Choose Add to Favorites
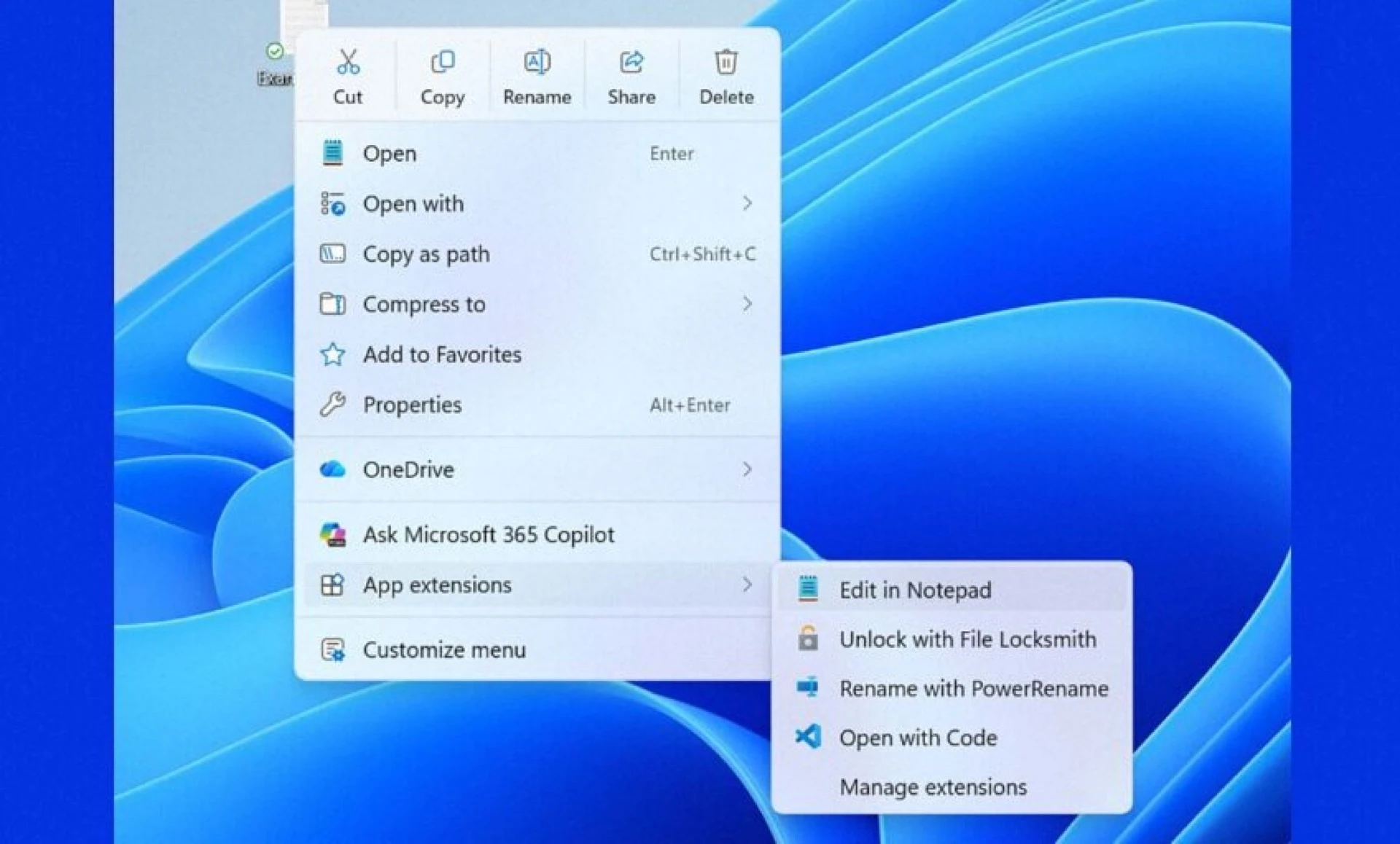The height and width of the screenshot is (844, 1400). click(537, 354)
